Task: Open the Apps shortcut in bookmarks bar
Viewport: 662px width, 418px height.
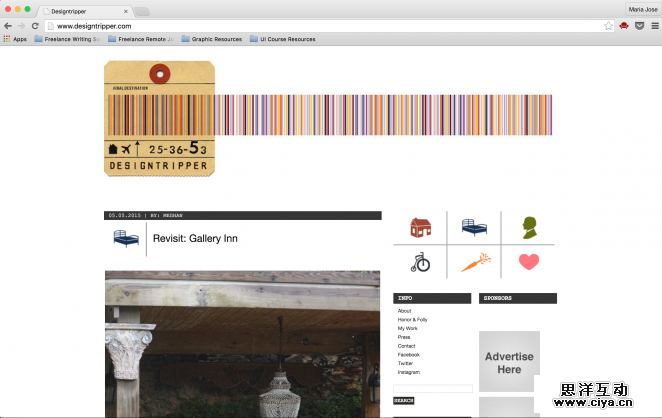Action: click(15, 39)
